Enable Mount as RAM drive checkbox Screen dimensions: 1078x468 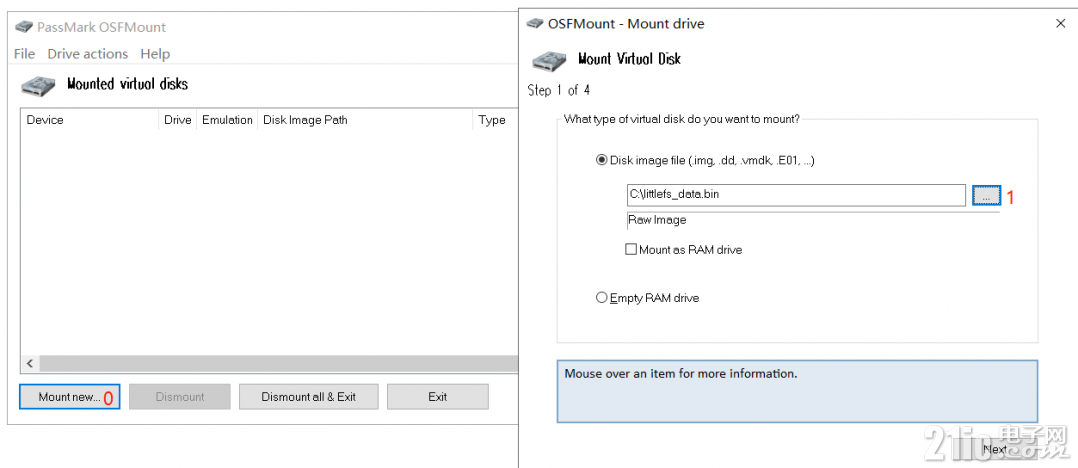pos(683,249)
